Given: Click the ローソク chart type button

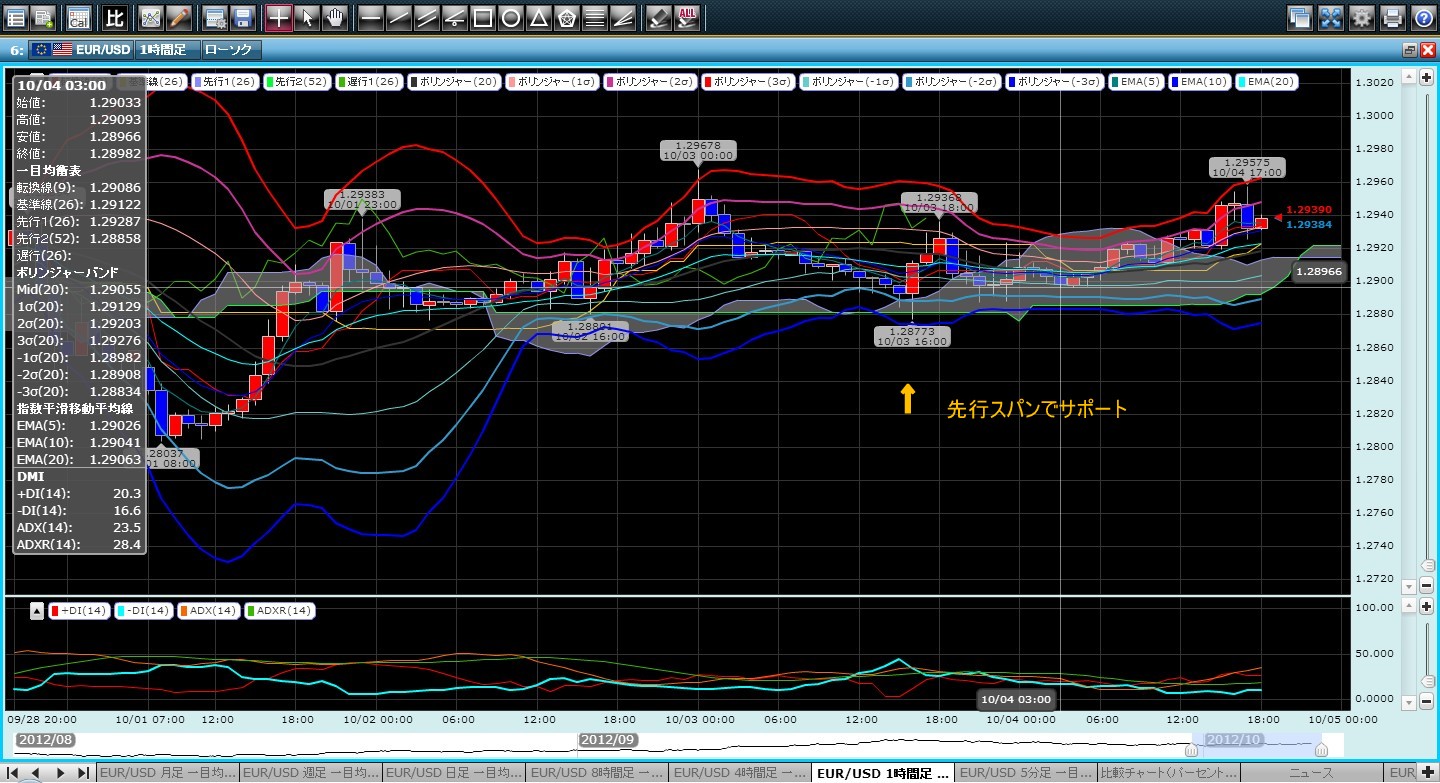Looking at the screenshot, I should (x=230, y=49).
